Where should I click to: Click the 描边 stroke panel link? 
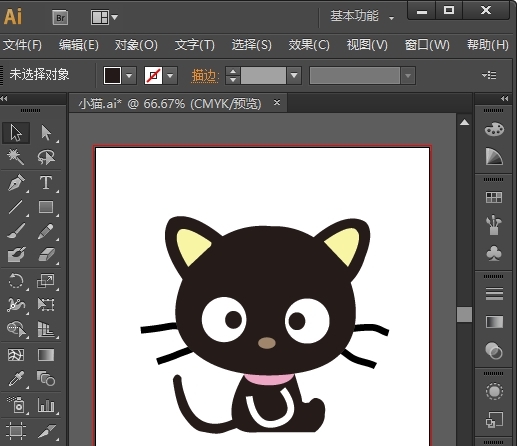[205, 76]
